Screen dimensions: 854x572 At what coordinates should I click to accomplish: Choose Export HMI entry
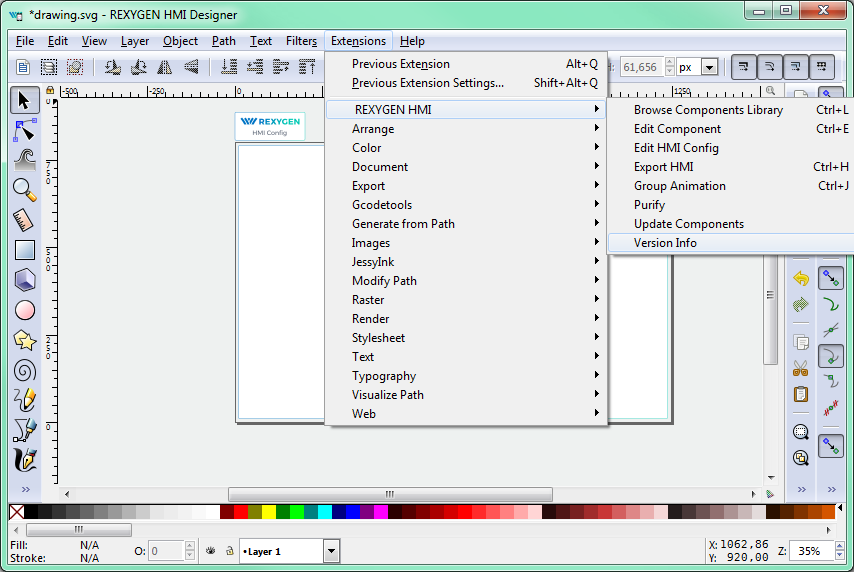click(x=731, y=167)
